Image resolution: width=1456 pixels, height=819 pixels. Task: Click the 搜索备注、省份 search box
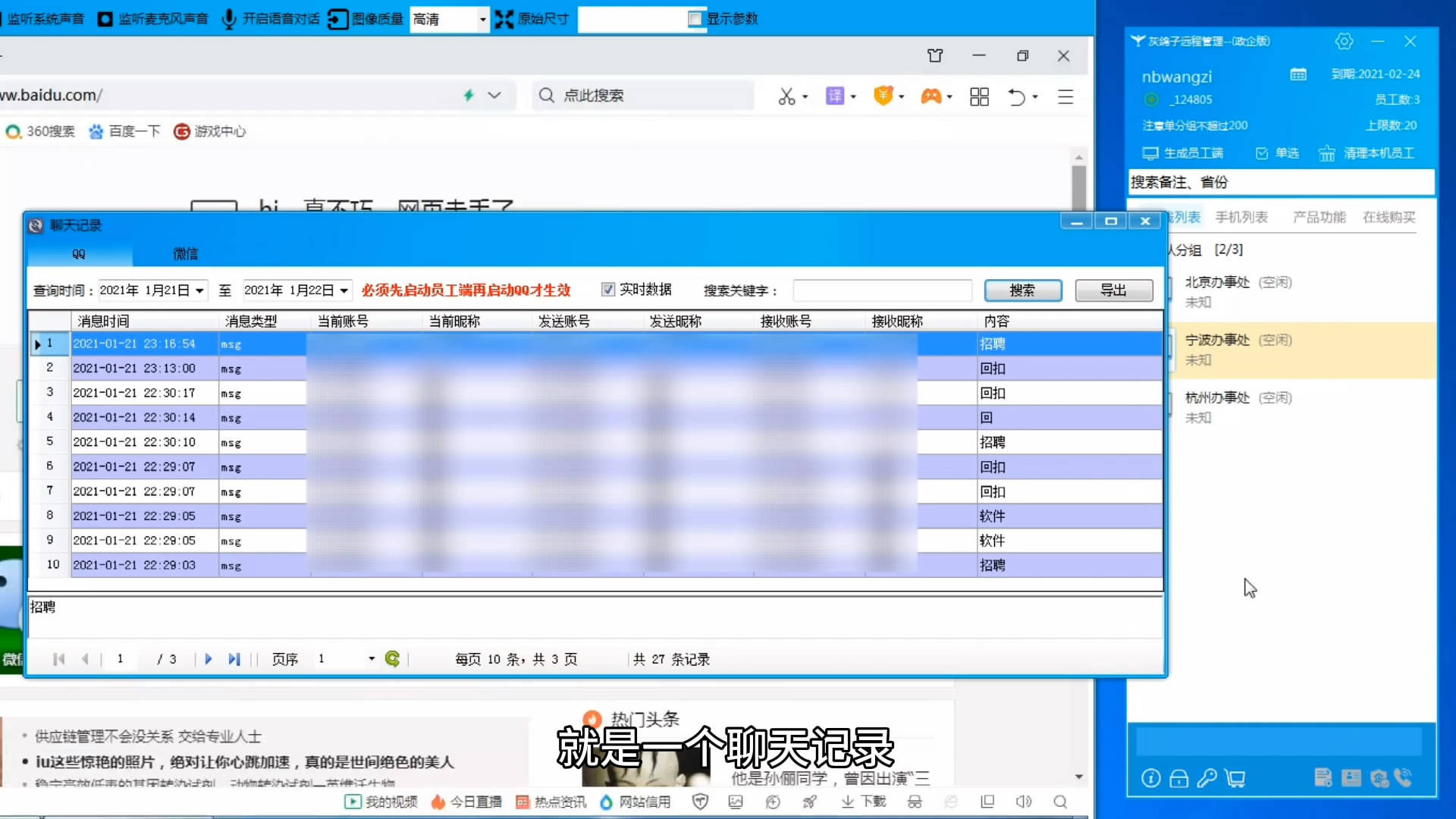point(1281,182)
